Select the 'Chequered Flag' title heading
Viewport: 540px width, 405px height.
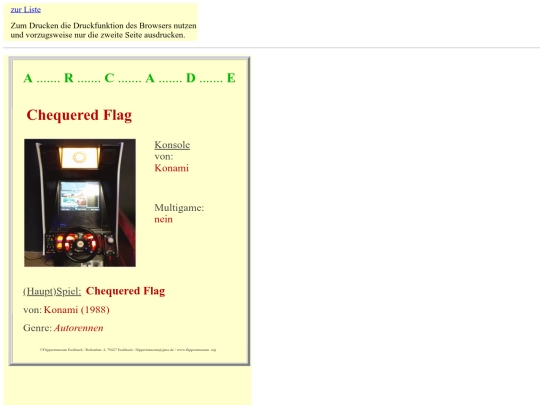coord(79,115)
